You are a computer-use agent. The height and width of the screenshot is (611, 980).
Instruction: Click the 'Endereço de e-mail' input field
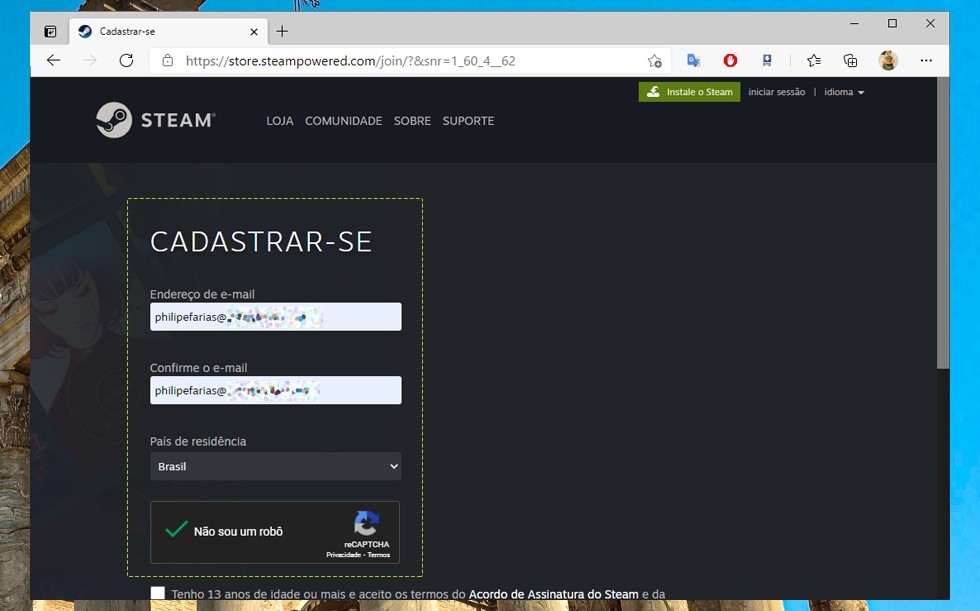[275, 317]
